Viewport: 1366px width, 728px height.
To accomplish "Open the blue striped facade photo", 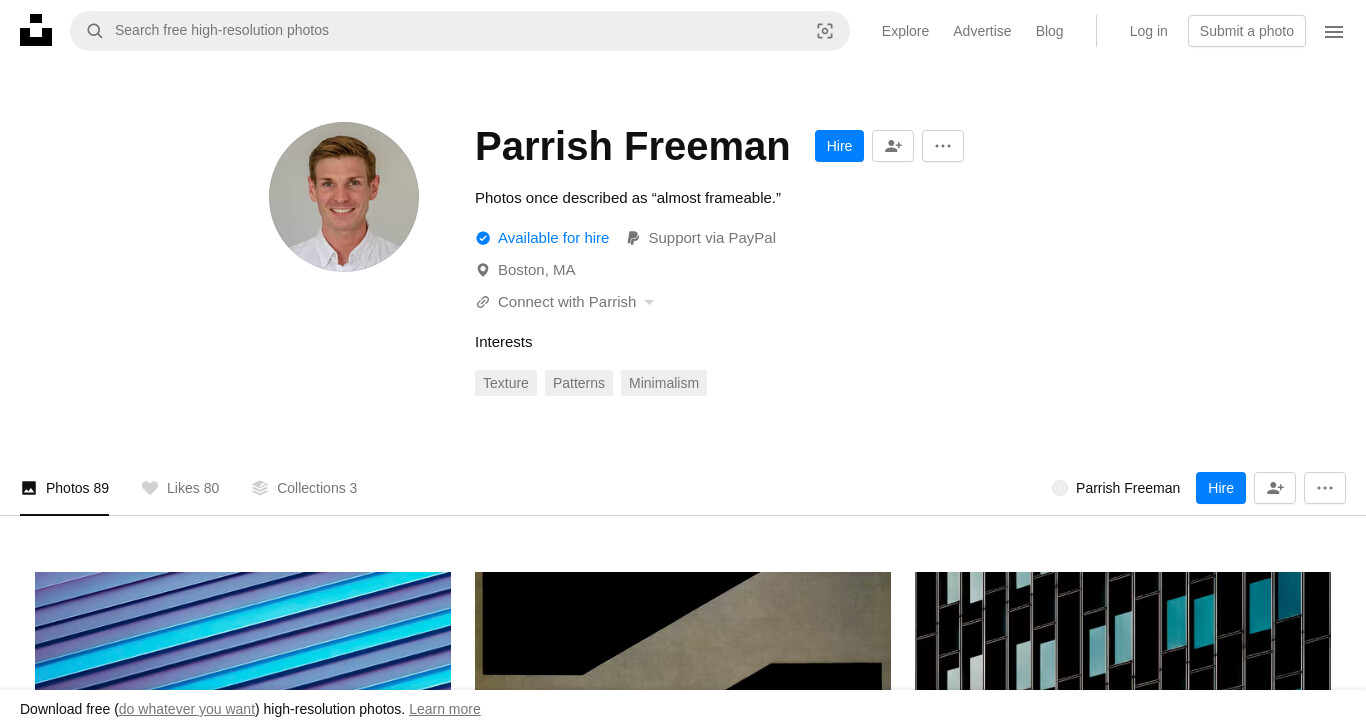I will [x=243, y=631].
